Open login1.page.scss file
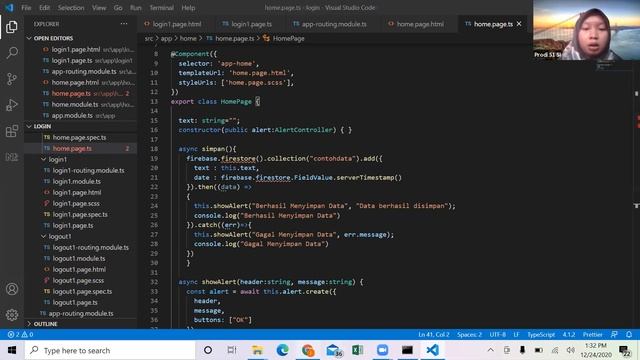 pos(76,204)
